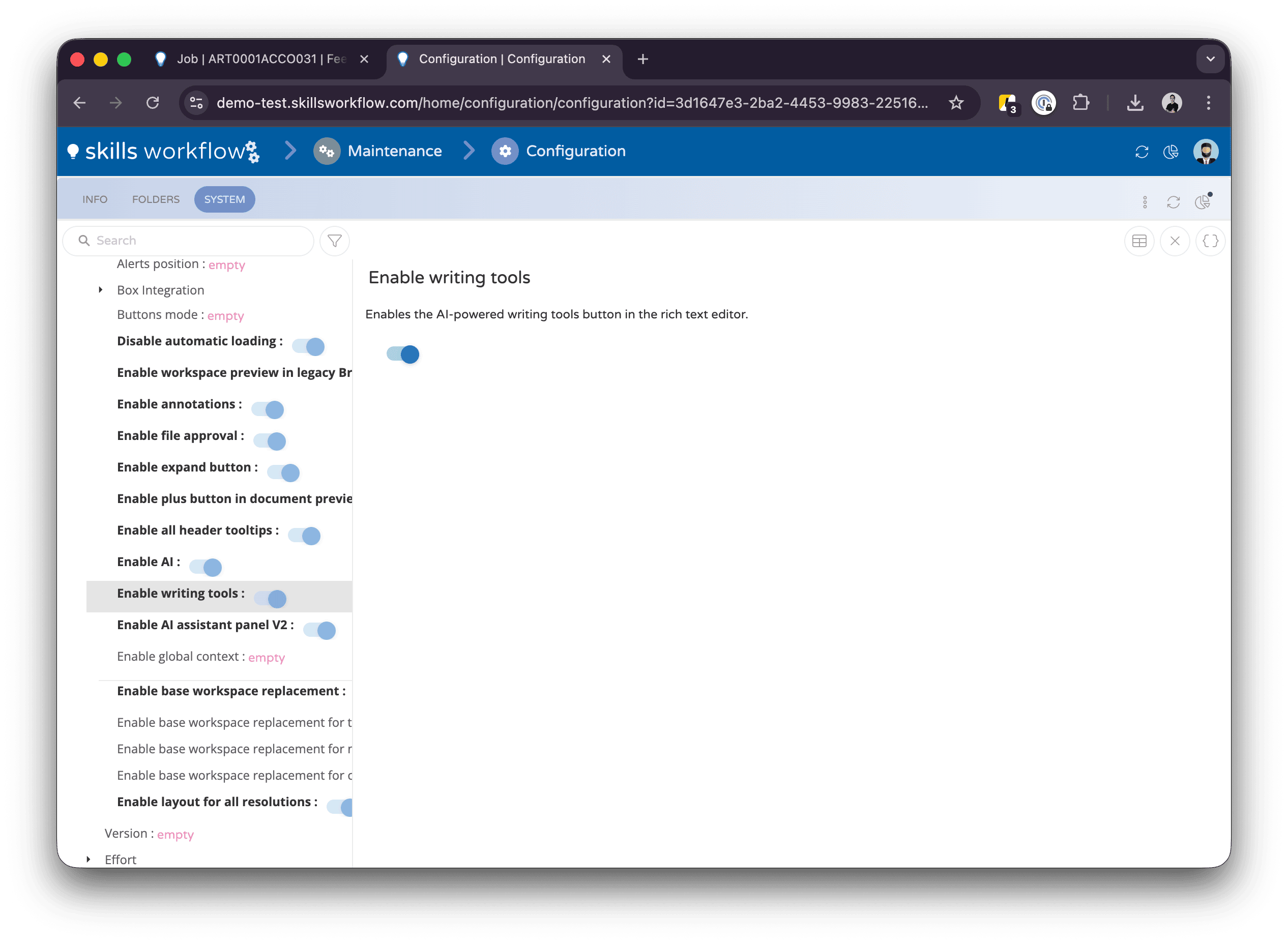
Task: Open the table view icon
Action: pyautogui.click(x=1139, y=241)
